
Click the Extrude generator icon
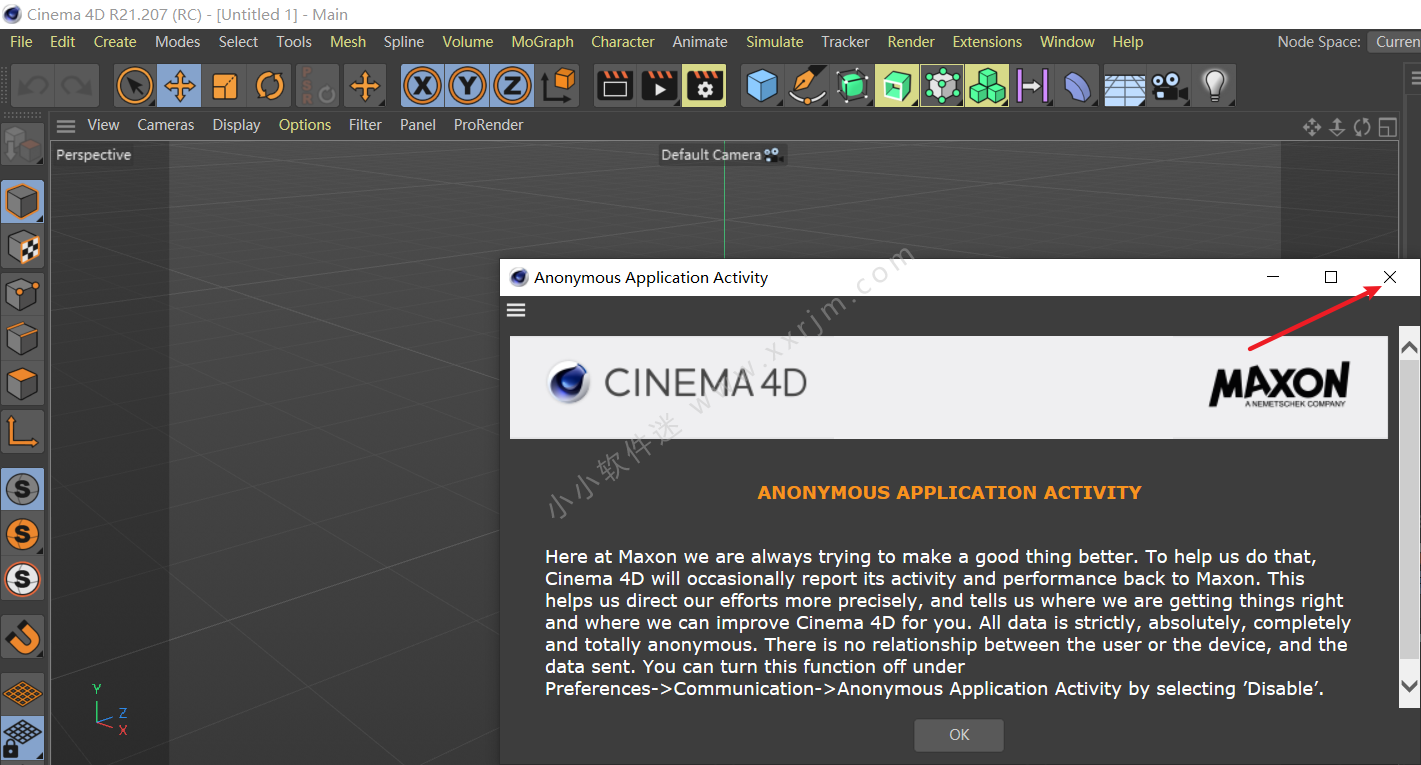point(897,86)
